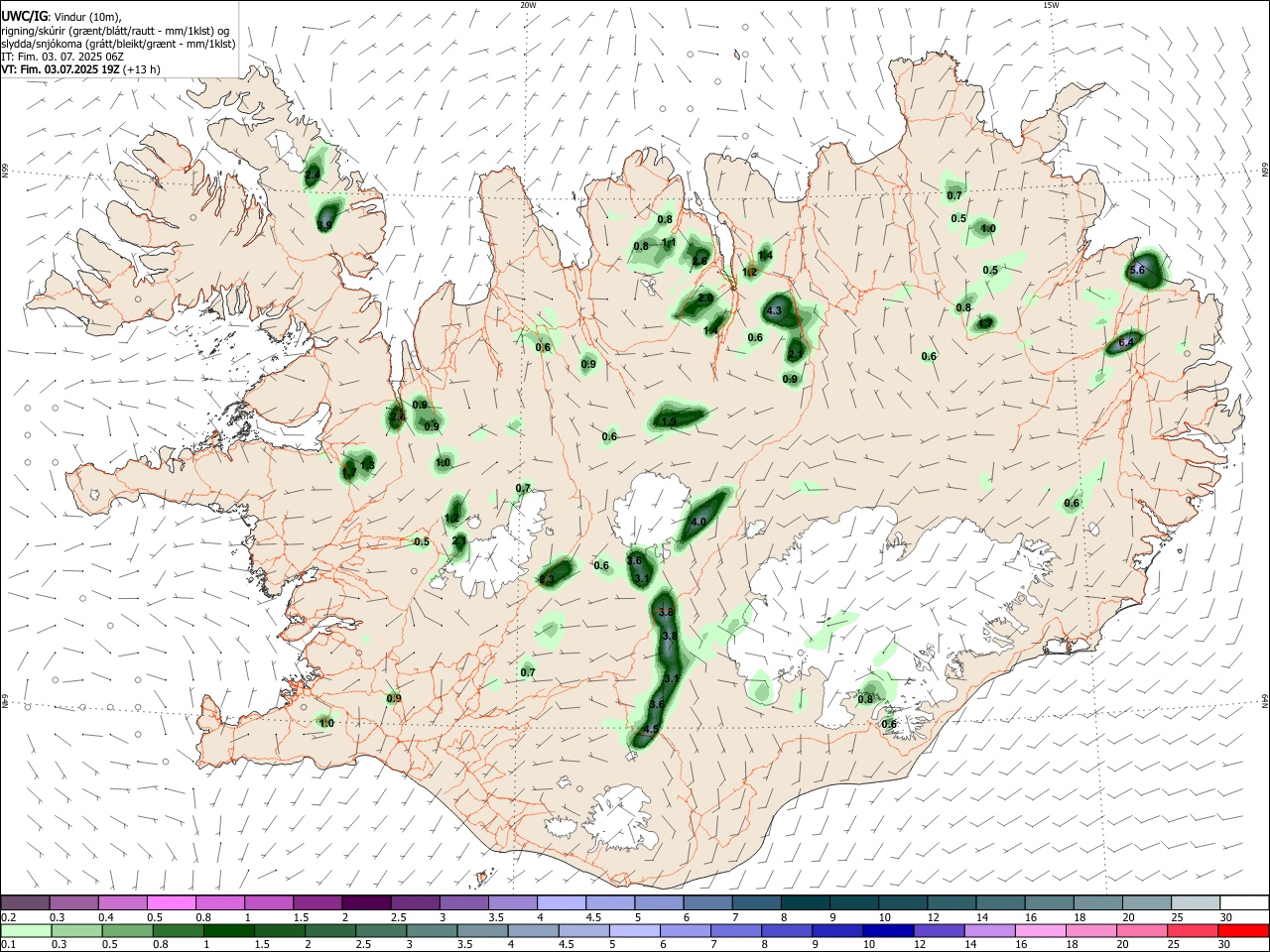
Task: Select the darkest green swatch labelled 1 in bottom row
Action: (228, 930)
